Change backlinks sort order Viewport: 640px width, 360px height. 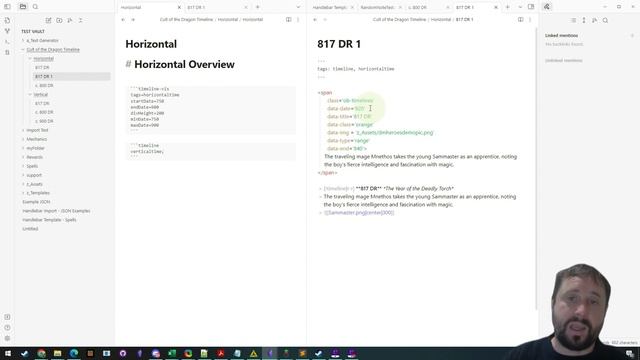pyautogui.click(x=595, y=20)
